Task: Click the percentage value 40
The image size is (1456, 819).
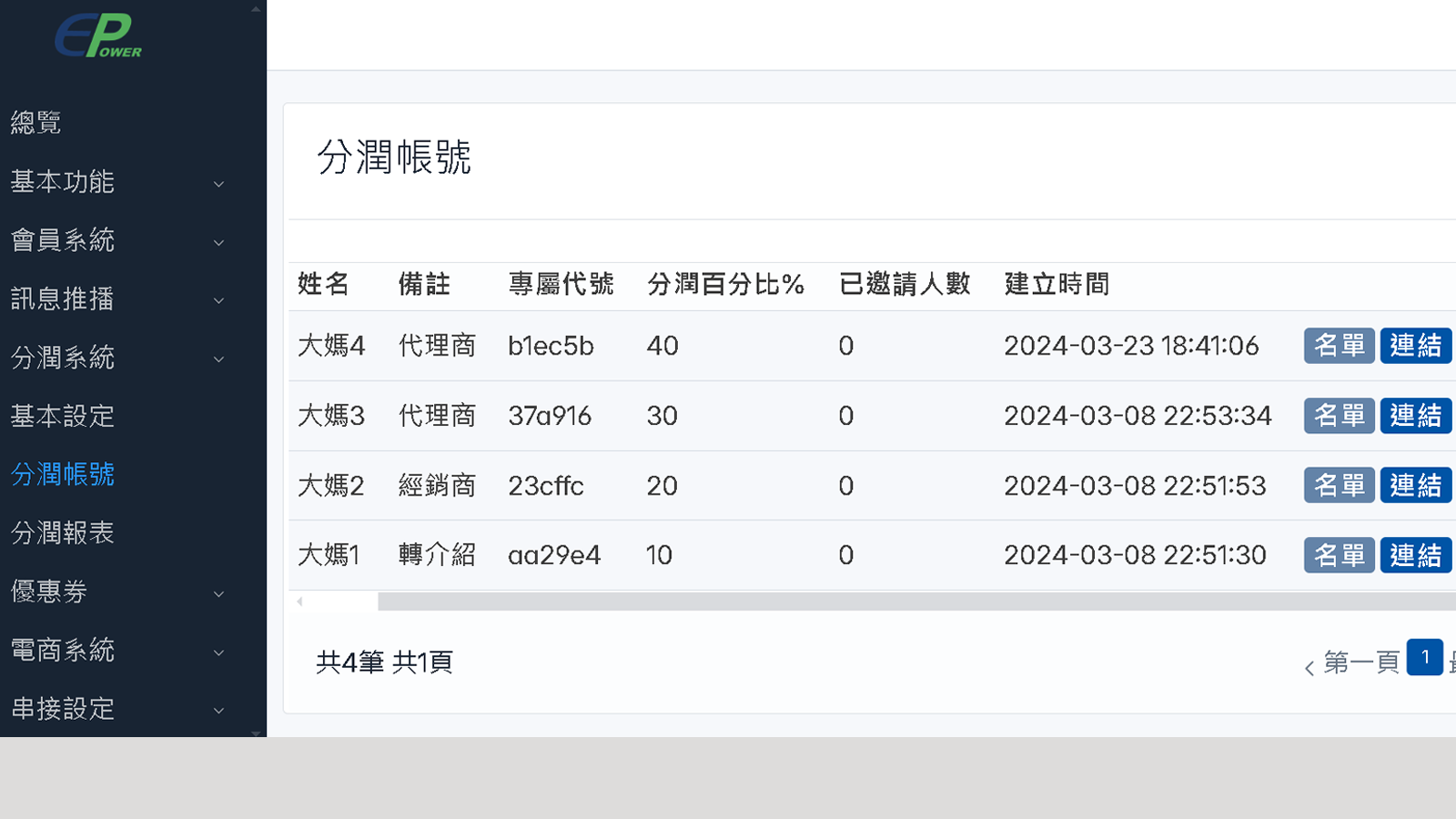Action: [662, 346]
